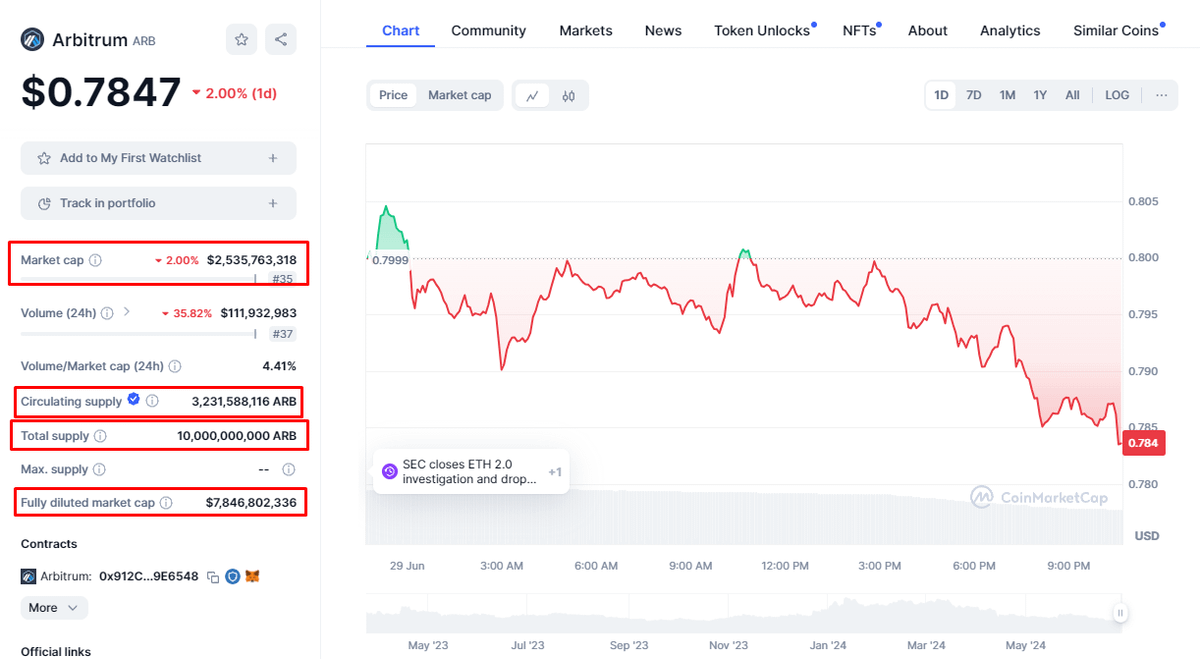Copy the Arbitrum contract address

[213, 577]
